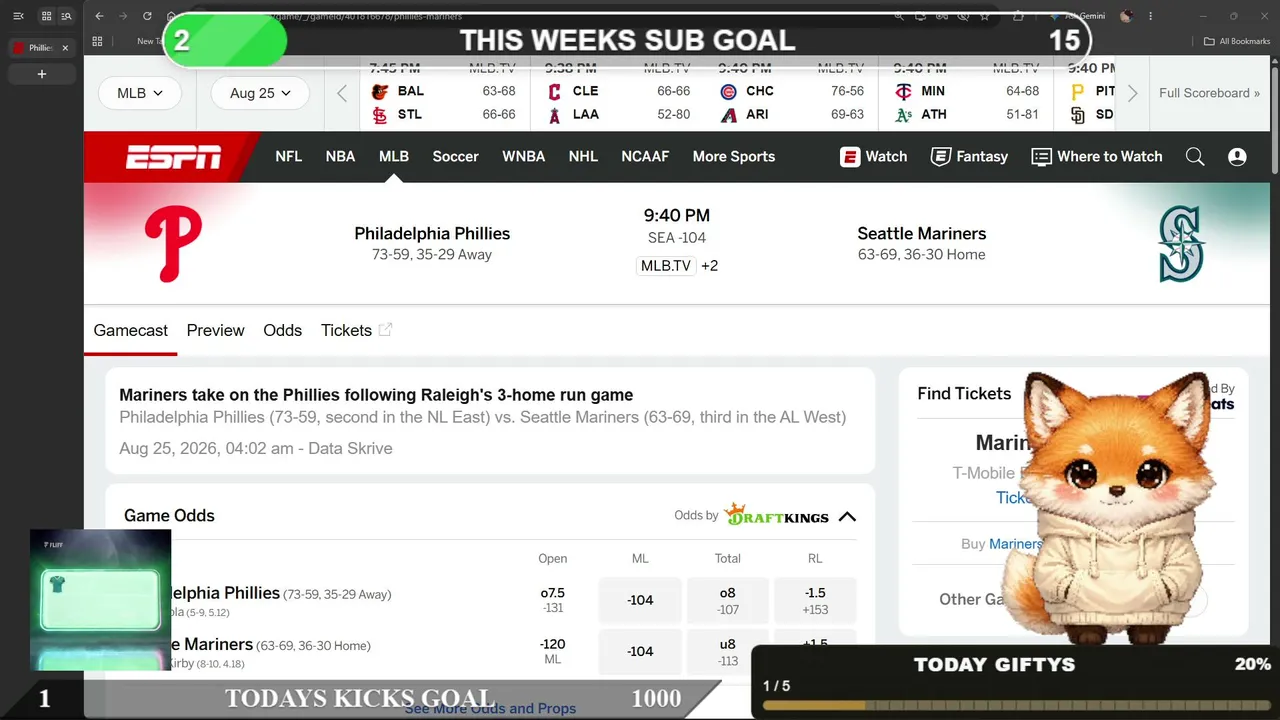Click the Seattle Mariners compass logo

click(x=1180, y=244)
